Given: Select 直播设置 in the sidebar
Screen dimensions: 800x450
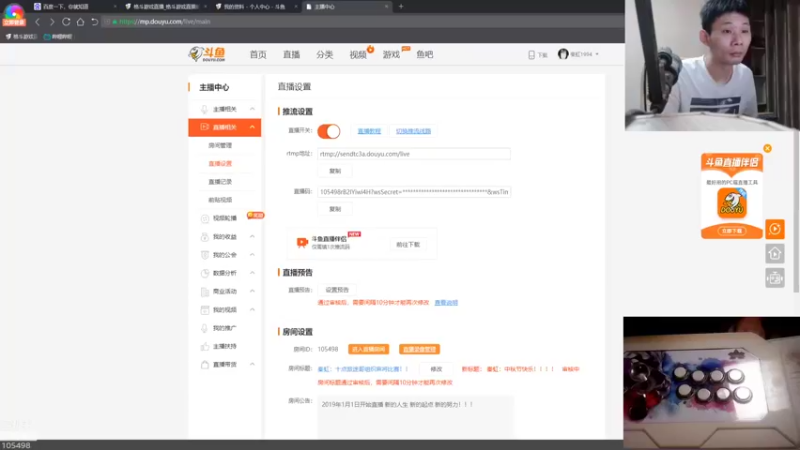Looking at the screenshot, I should coord(220,164).
